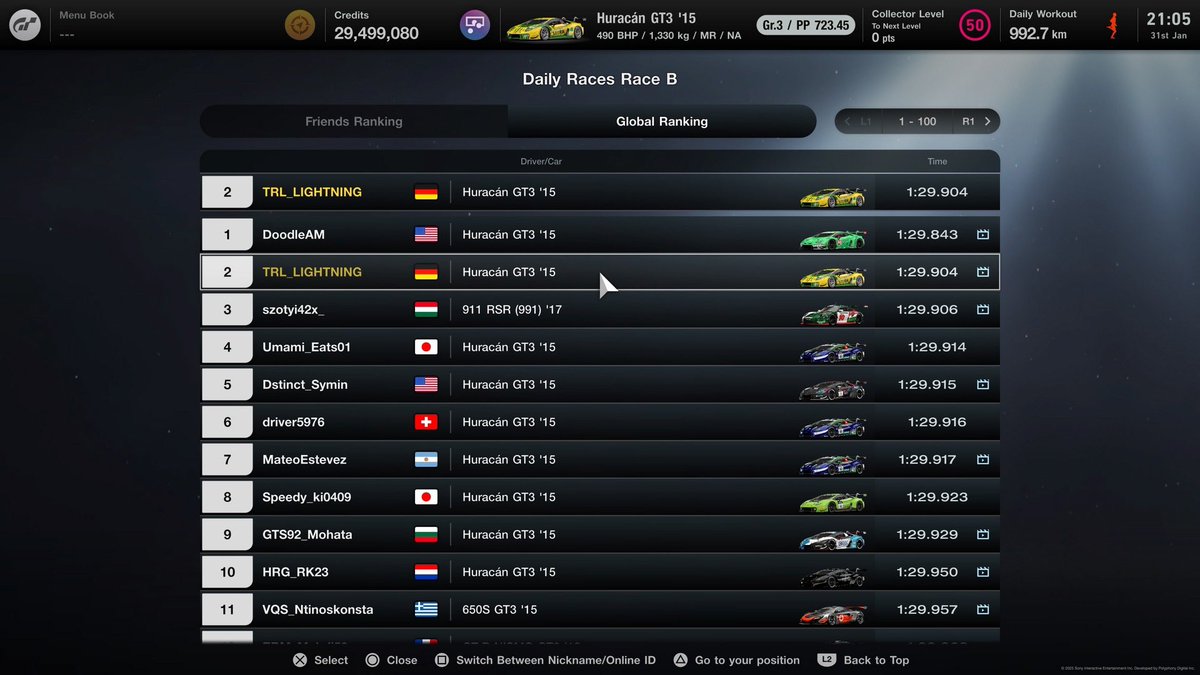Open szotyi42x_'s replay icon
The image size is (1200, 675).
pyautogui.click(x=983, y=309)
